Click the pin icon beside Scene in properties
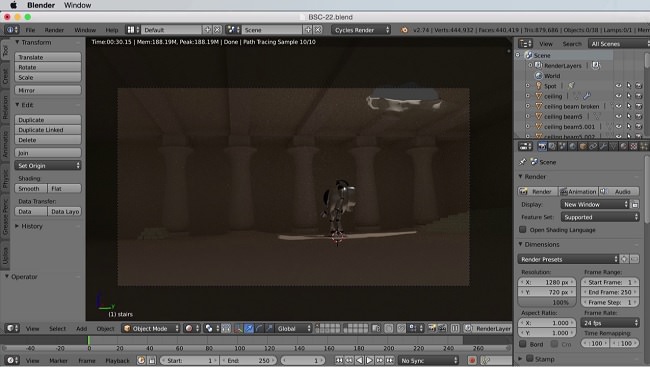Screen dimensions: 650x367 click(x=522, y=162)
